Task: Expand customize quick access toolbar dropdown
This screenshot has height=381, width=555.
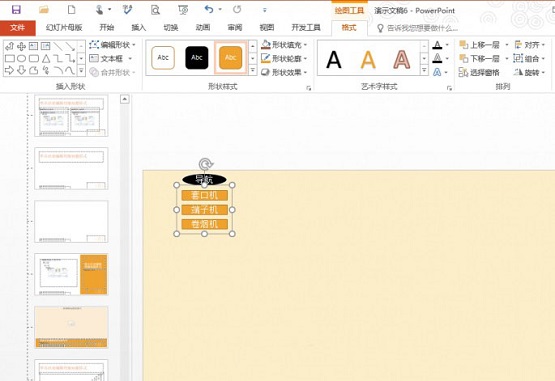Action: point(264,10)
